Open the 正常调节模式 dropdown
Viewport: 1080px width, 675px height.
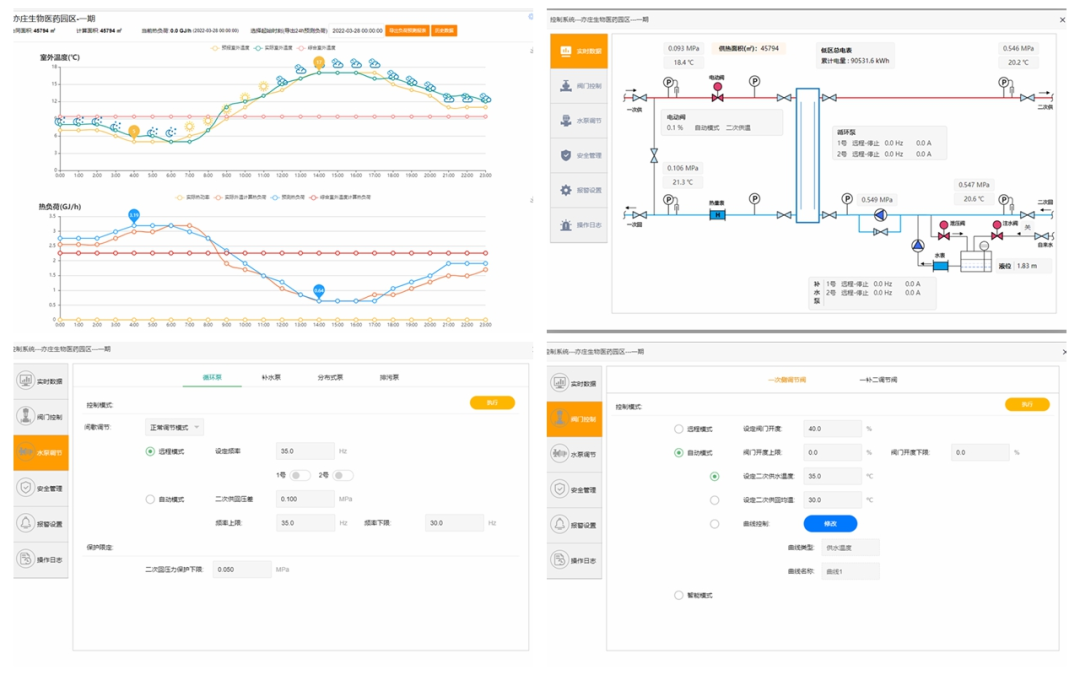click(174, 428)
